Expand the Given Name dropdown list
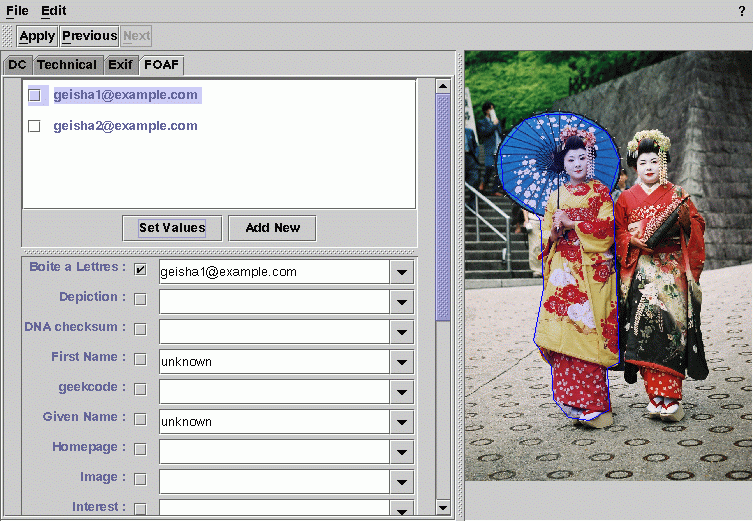 pos(402,422)
